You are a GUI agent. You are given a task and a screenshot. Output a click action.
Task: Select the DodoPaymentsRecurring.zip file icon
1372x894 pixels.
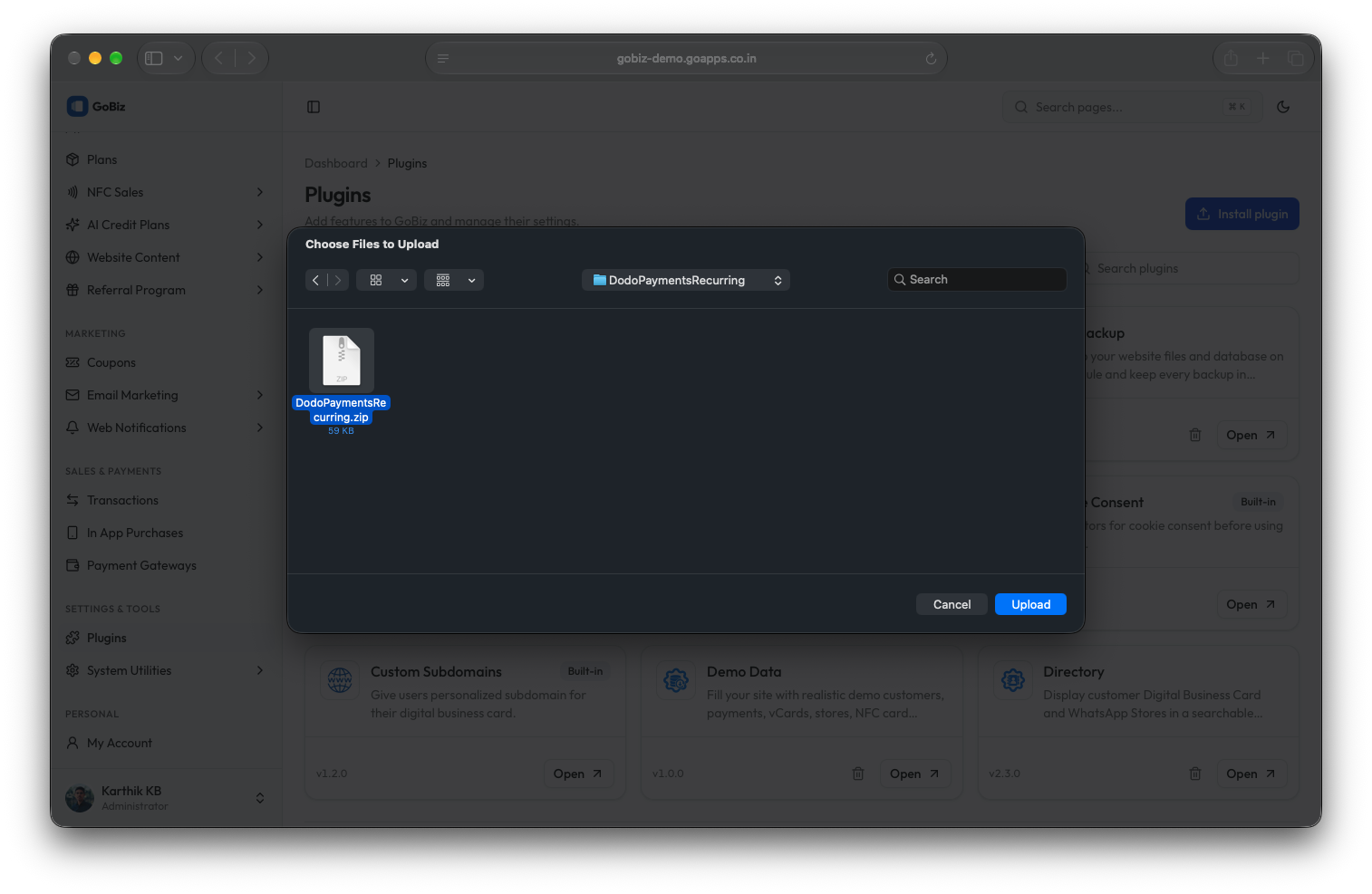coord(342,360)
